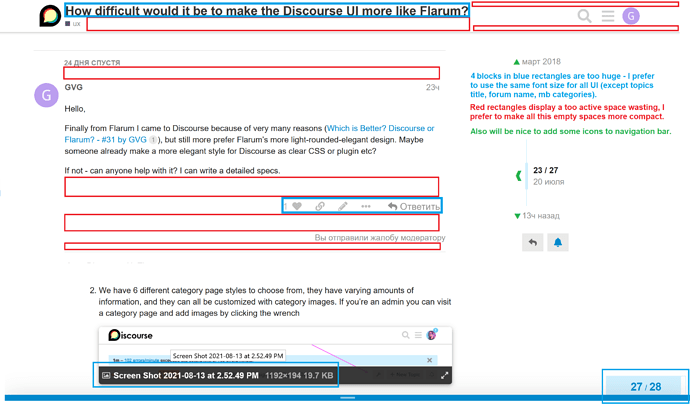The height and width of the screenshot is (406, 690).
Task: Click the Discourse logo in the header
Action: click(50, 16)
